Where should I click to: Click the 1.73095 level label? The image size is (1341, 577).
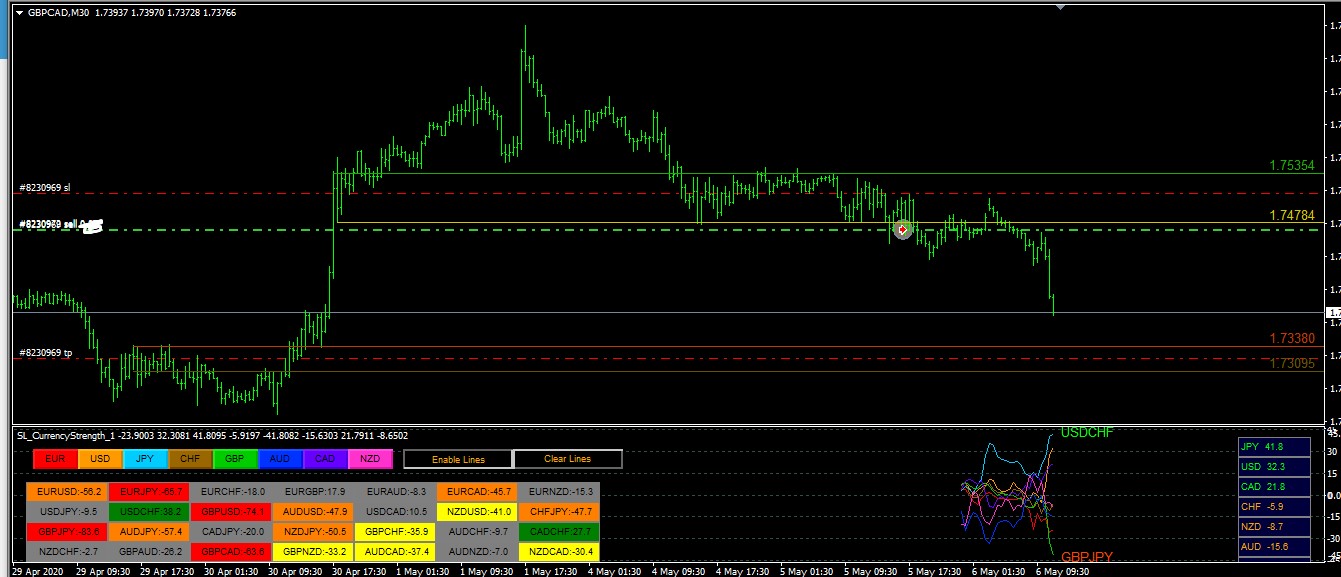[1291, 364]
